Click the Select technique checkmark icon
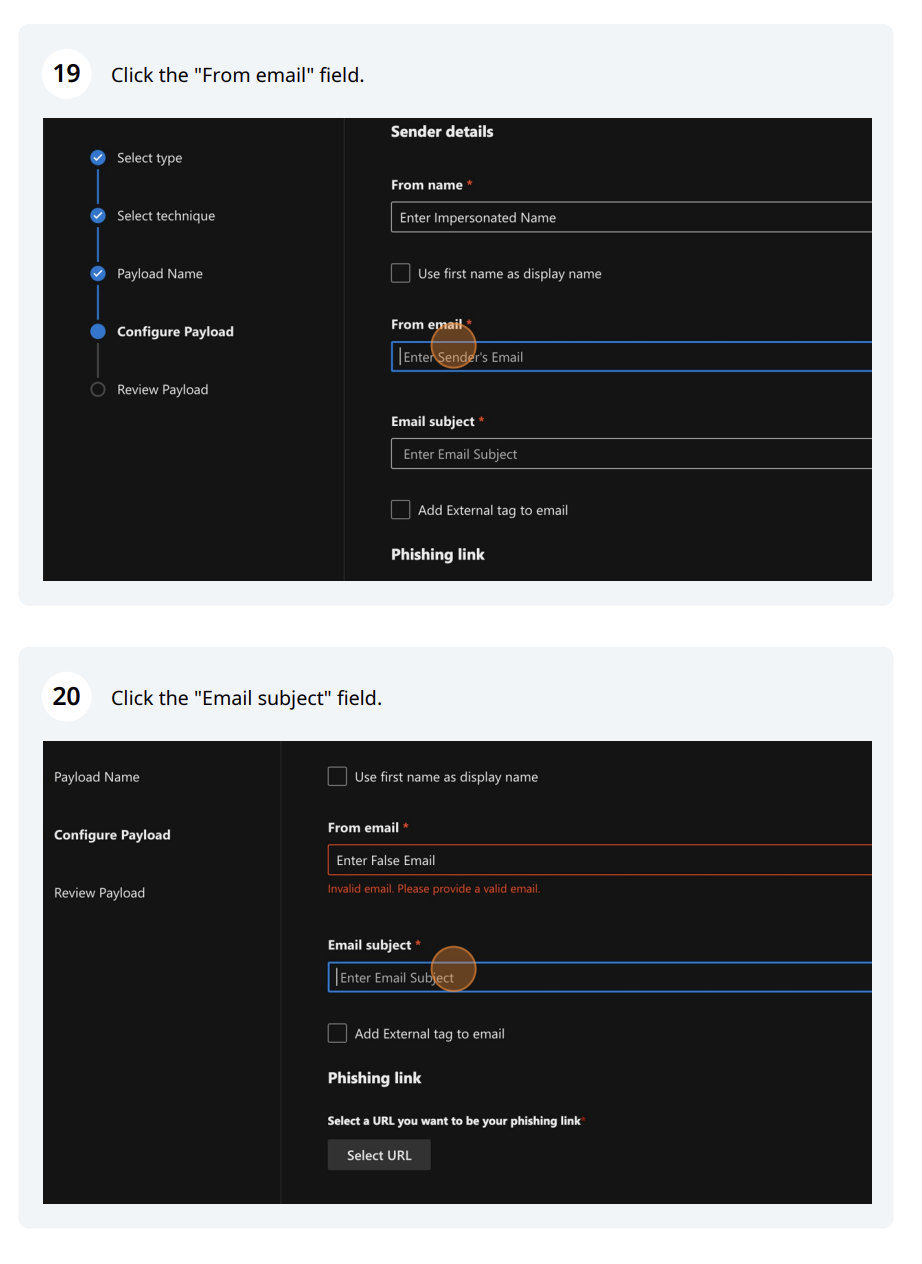The width and height of the screenshot is (922, 1264). point(98,216)
